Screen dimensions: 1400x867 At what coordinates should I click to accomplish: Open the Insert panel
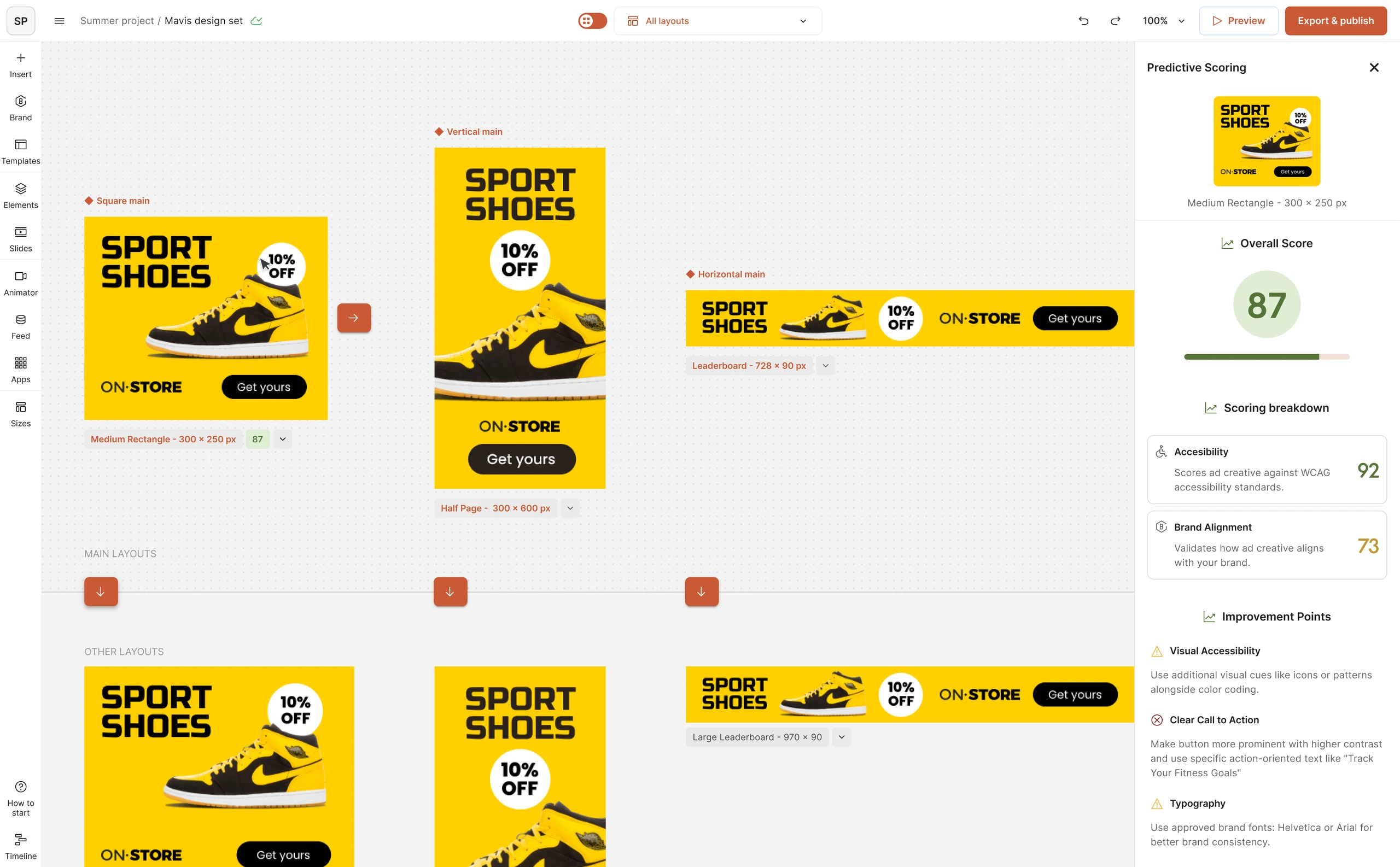(21, 66)
